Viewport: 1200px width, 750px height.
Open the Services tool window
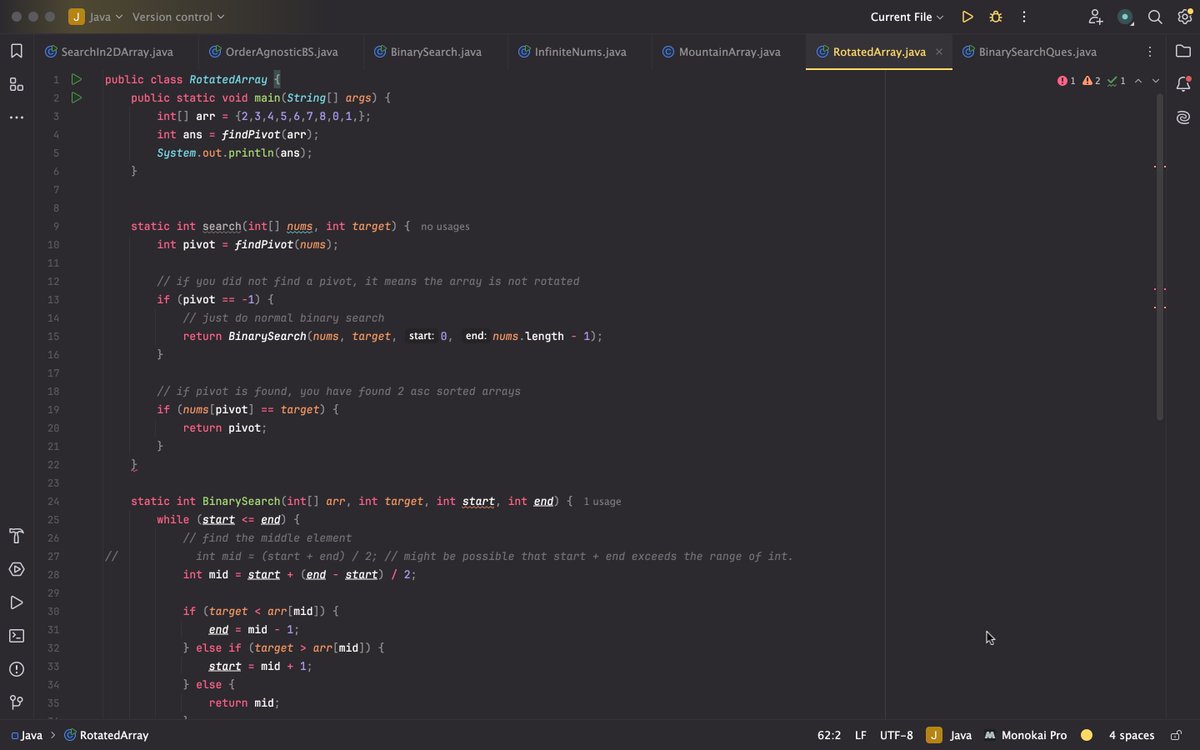point(16,569)
